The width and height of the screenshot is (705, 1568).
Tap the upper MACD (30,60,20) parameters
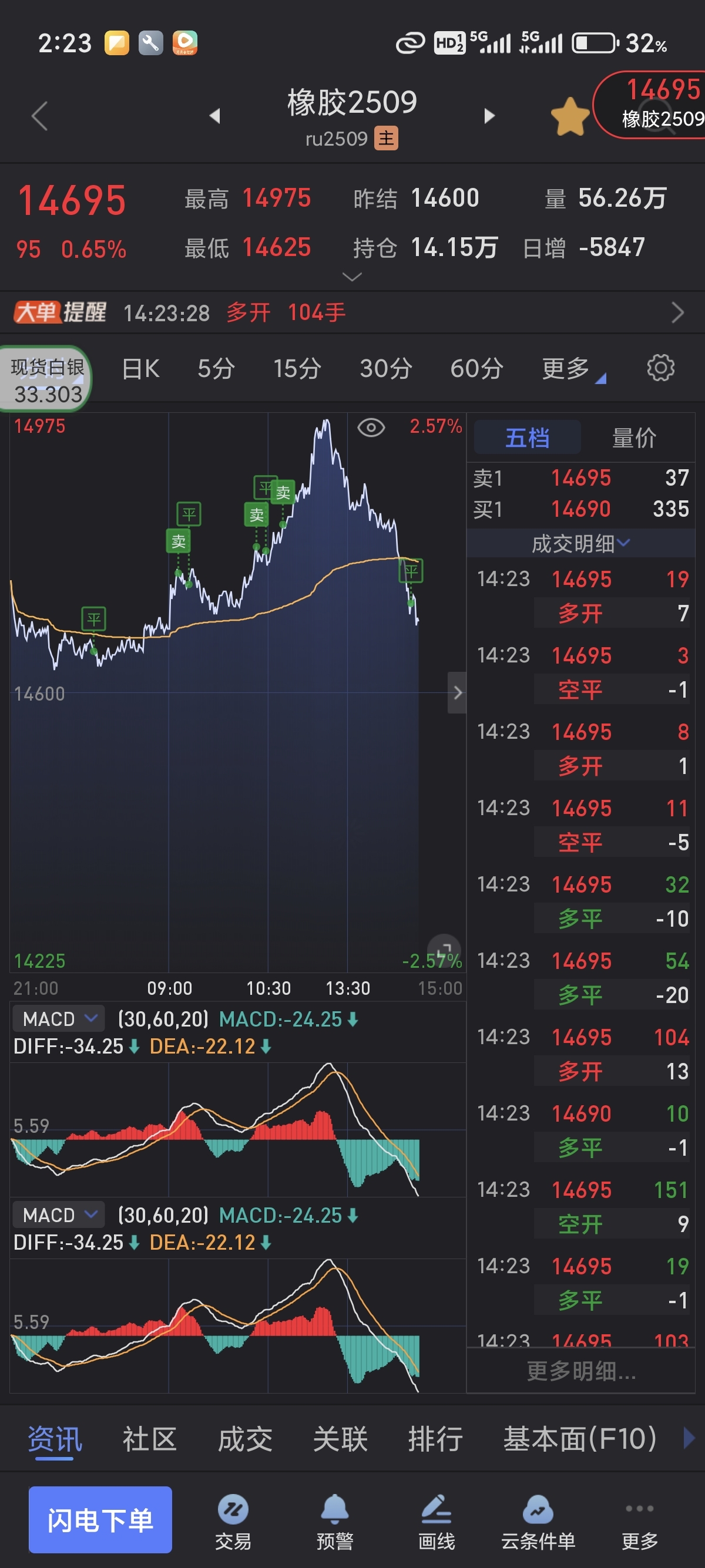[163, 1018]
